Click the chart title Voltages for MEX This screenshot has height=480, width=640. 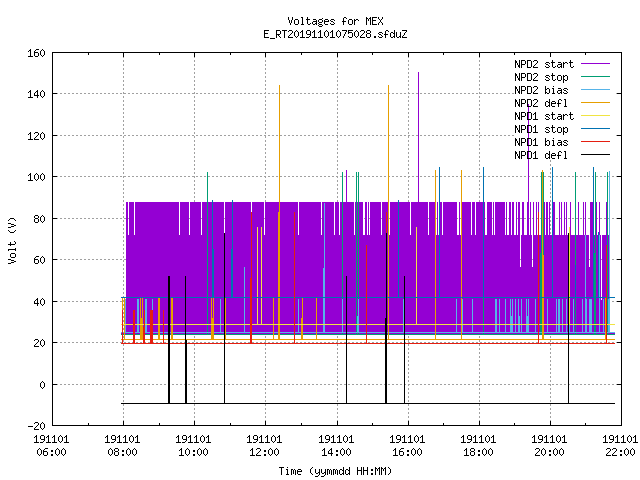[335, 21]
